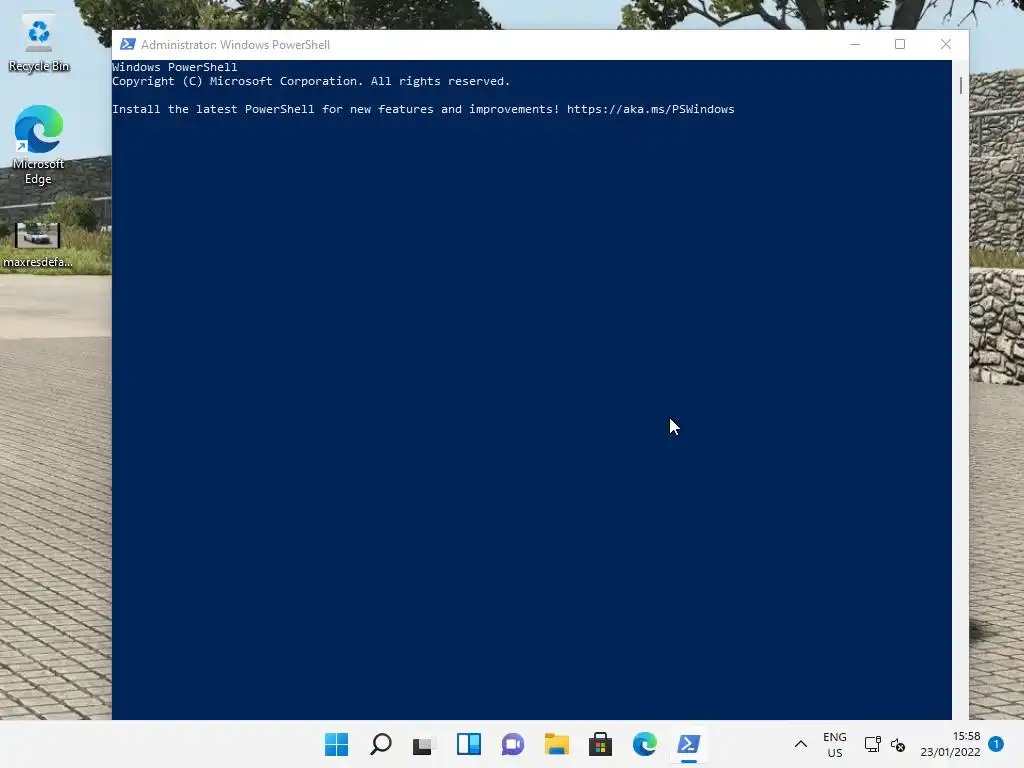Open the Windows Start menu
Viewport: 1024px width, 768px height.
coord(336,744)
